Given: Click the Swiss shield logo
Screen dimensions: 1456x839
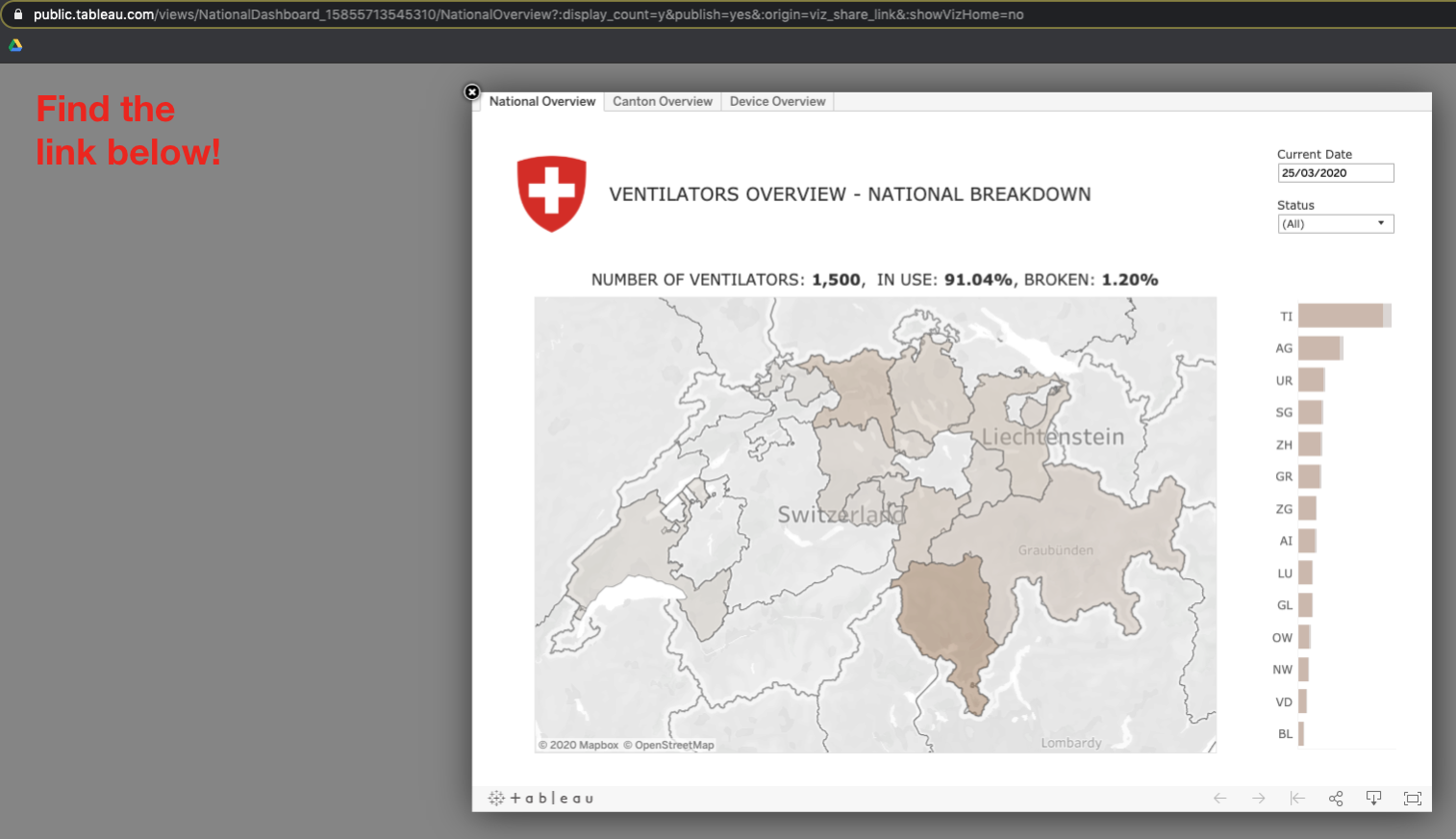Looking at the screenshot, I should (551, 193).
